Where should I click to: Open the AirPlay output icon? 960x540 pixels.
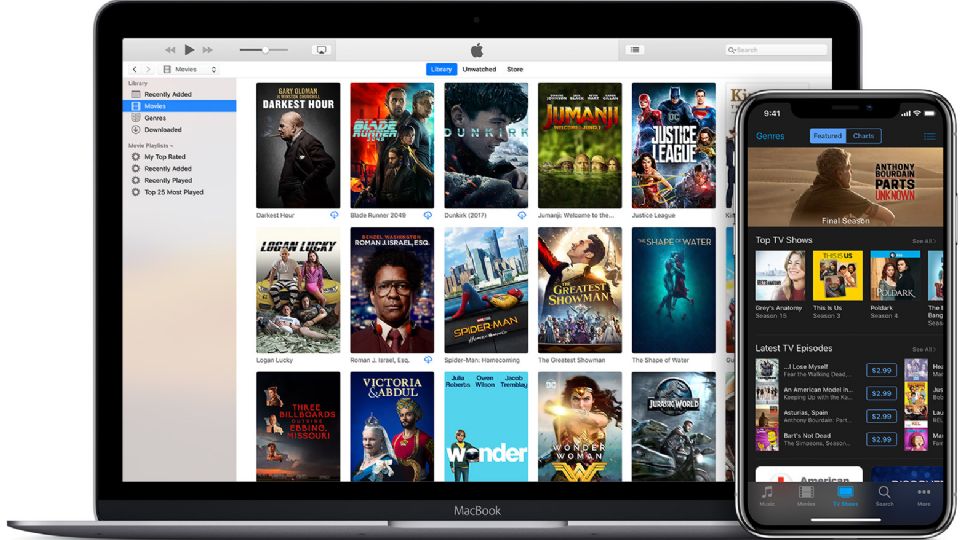pyautogui.click(x=322, y=50)
